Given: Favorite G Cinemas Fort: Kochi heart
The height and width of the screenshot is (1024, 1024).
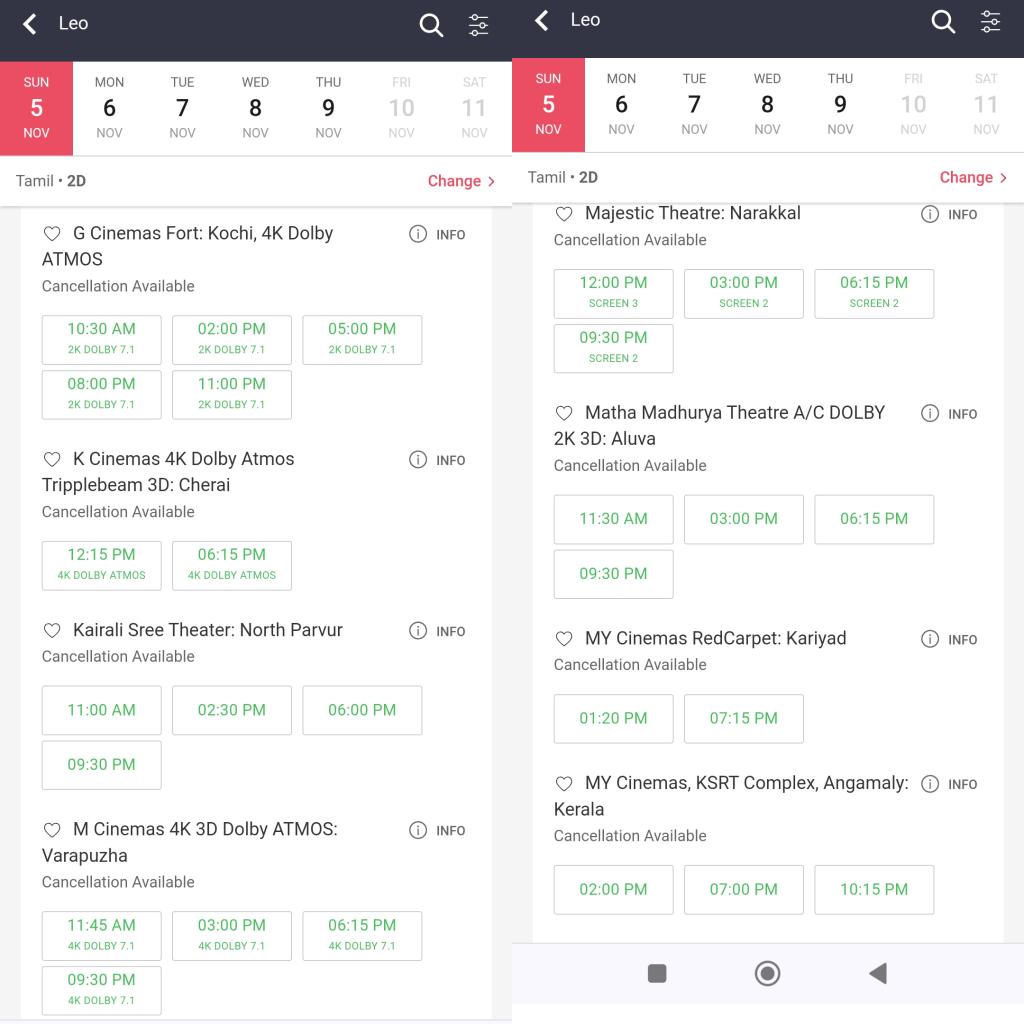Looking at the screenshot, I should [52, 233].
